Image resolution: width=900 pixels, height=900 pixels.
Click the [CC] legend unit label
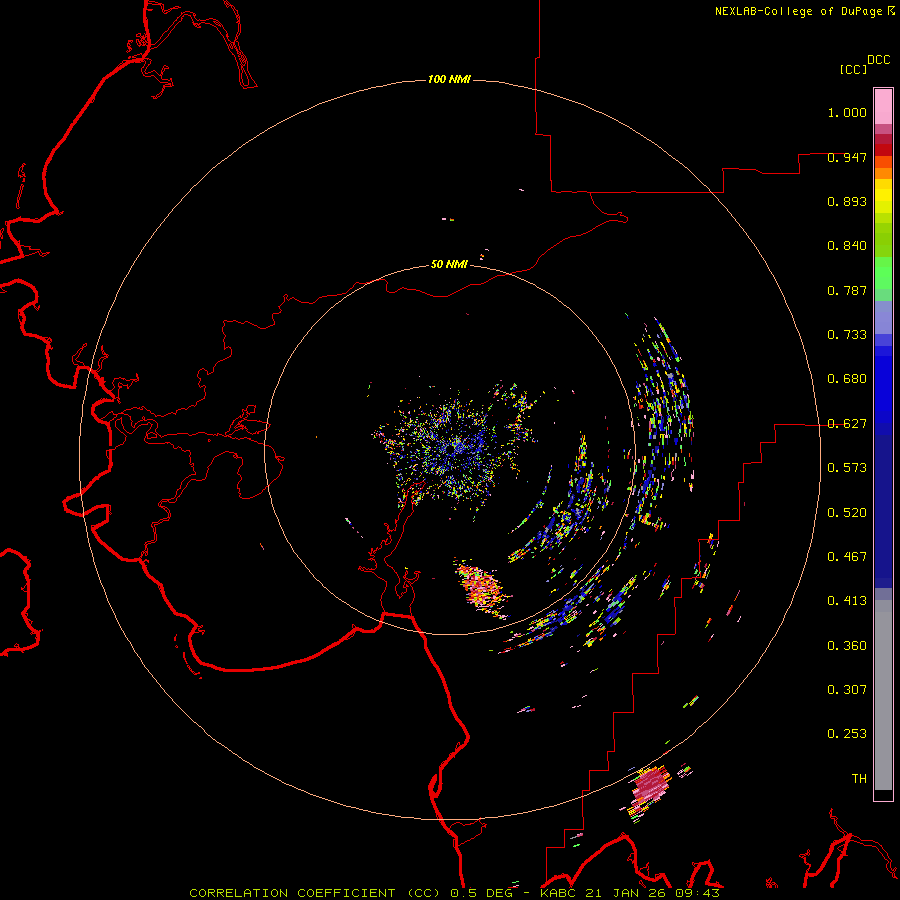[853, 69]
